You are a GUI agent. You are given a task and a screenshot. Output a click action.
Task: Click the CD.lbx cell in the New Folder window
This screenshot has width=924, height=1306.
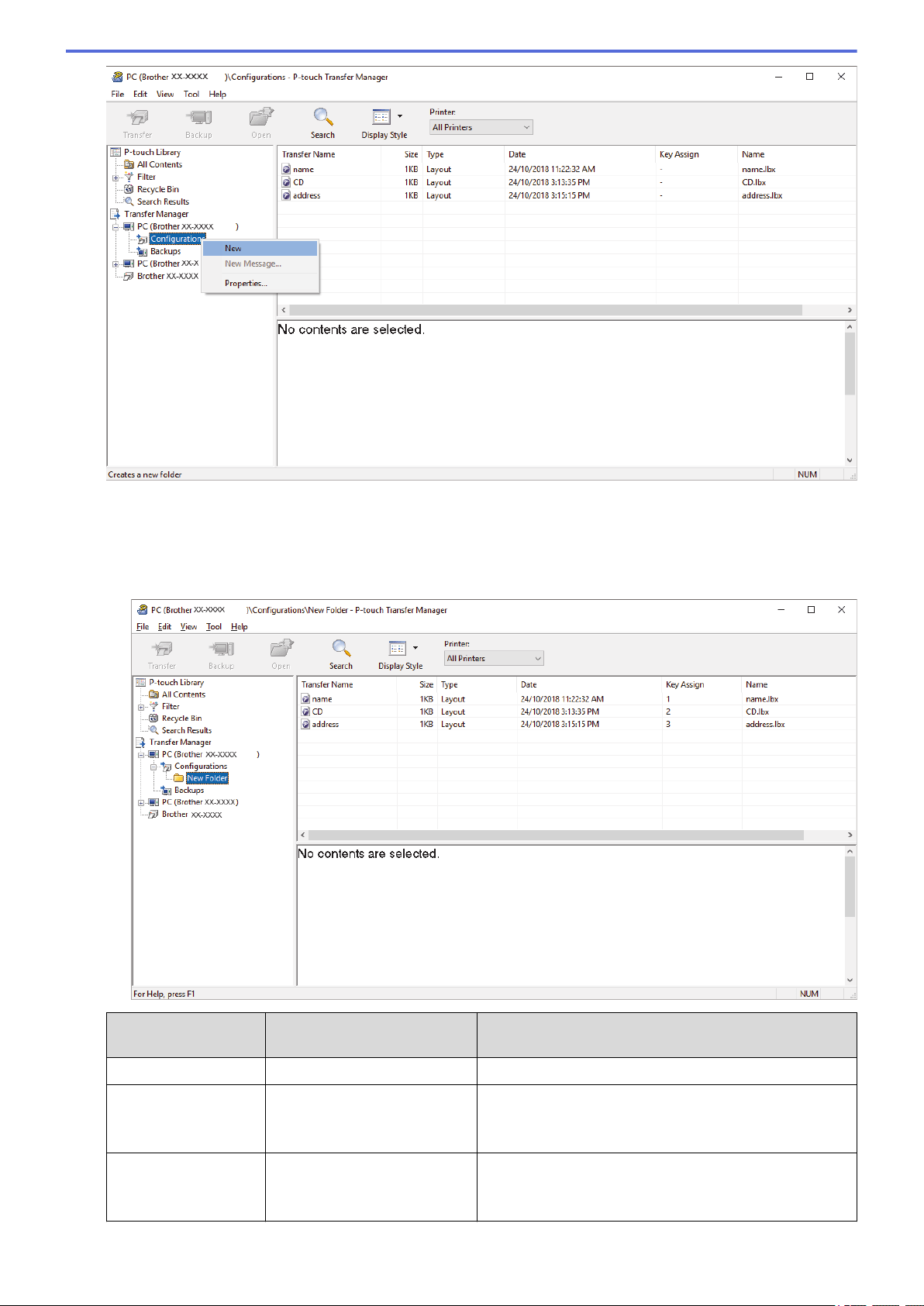tap(757, 712)
